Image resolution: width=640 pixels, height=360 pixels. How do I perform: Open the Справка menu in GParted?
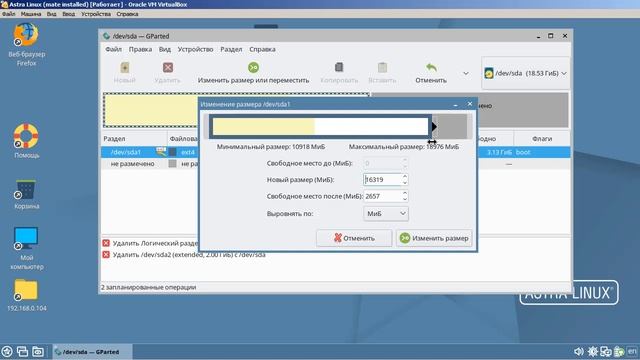[262, 49]
